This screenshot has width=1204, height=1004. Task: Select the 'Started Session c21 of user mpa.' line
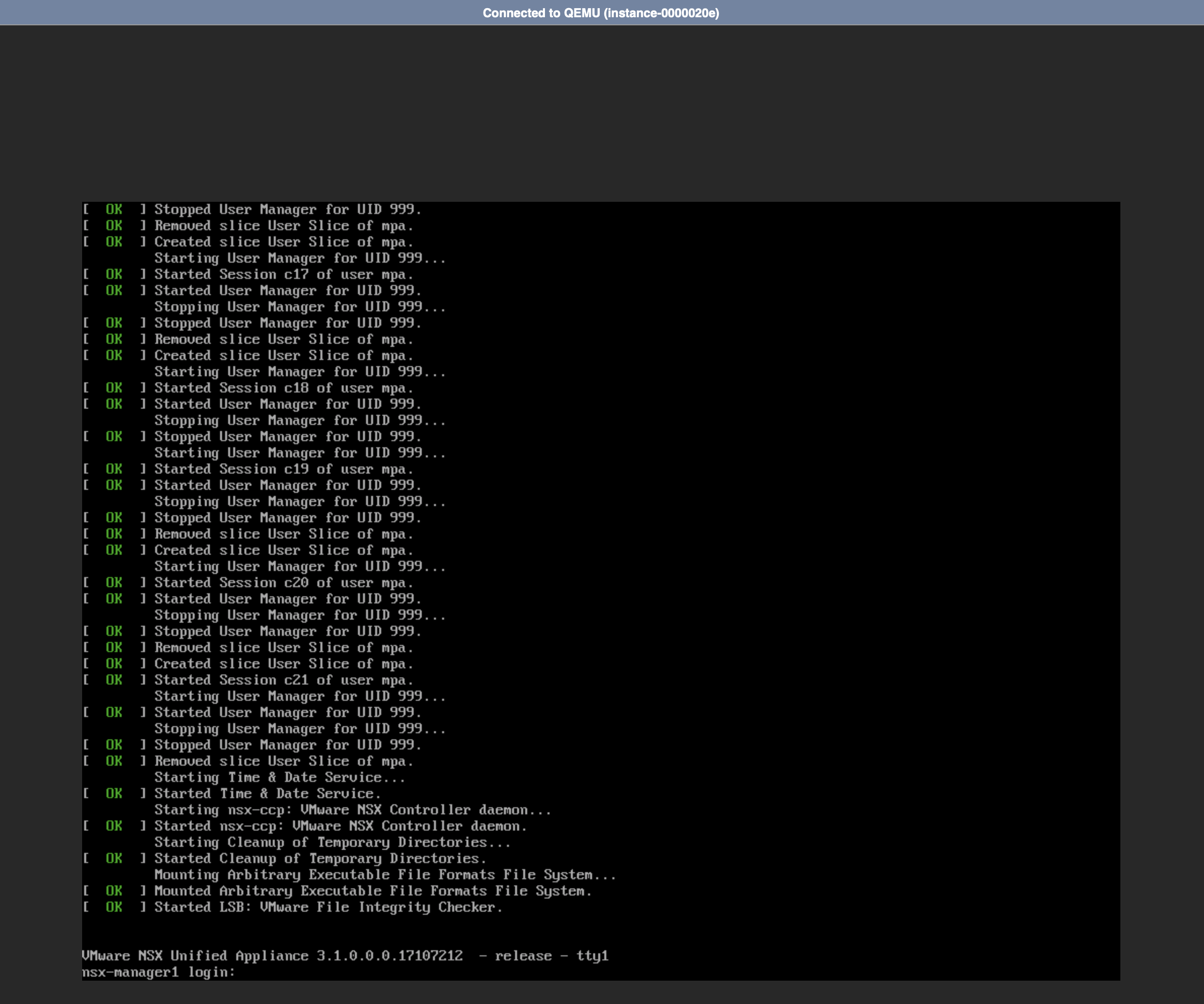tap(284, 680)
